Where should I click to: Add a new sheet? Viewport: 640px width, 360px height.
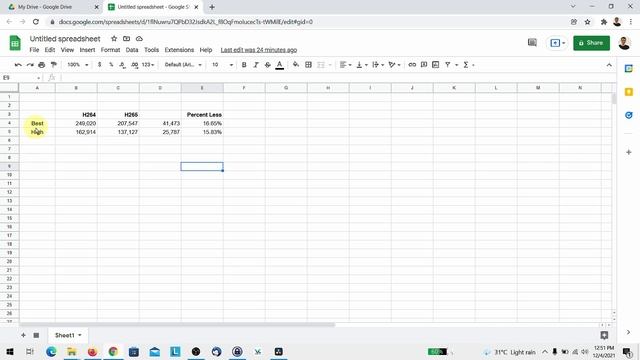23,335
